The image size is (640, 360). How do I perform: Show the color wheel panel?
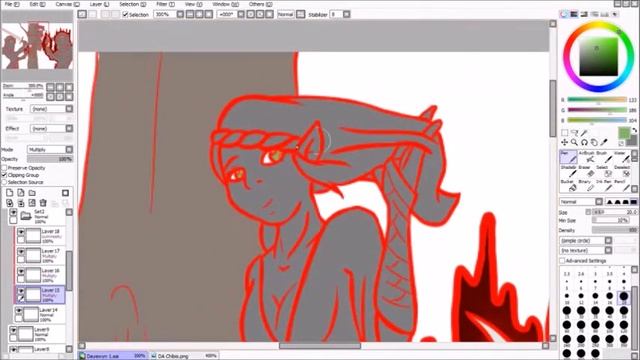564,14
